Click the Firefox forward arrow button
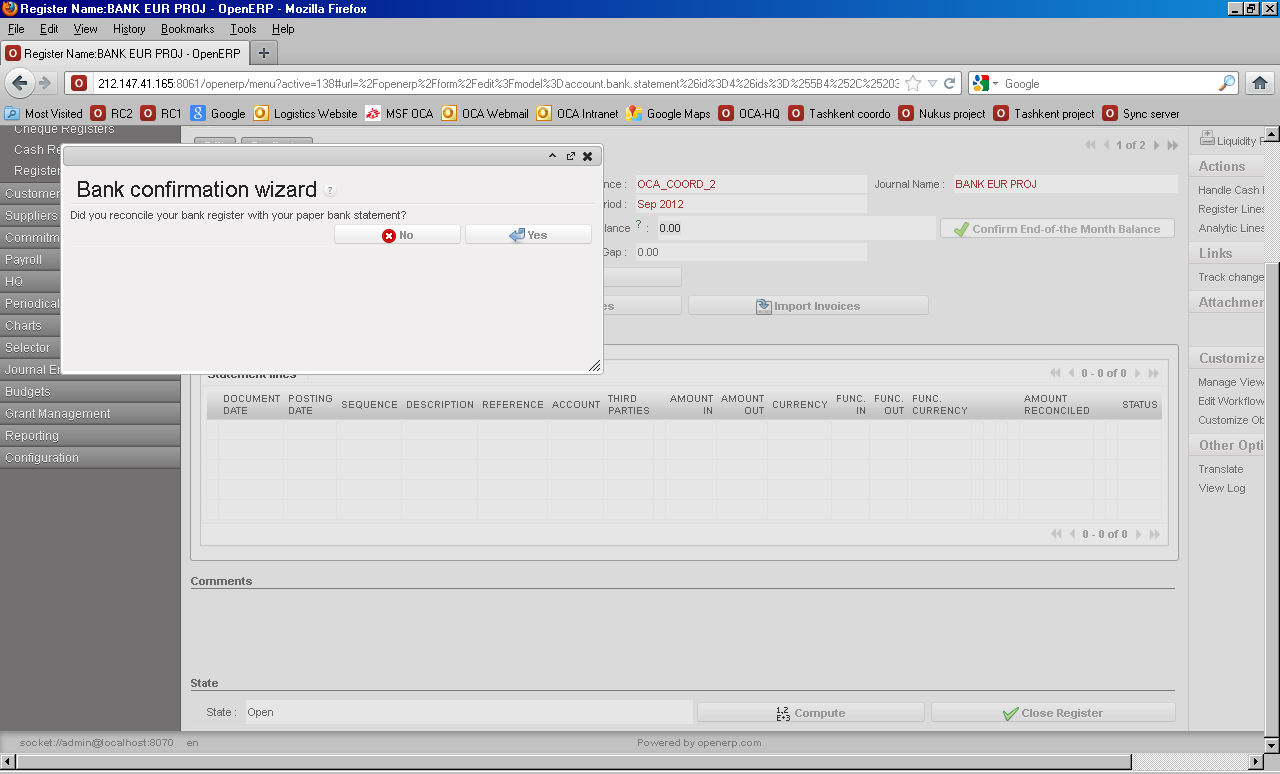1280x774 pixels. [44, 83]
